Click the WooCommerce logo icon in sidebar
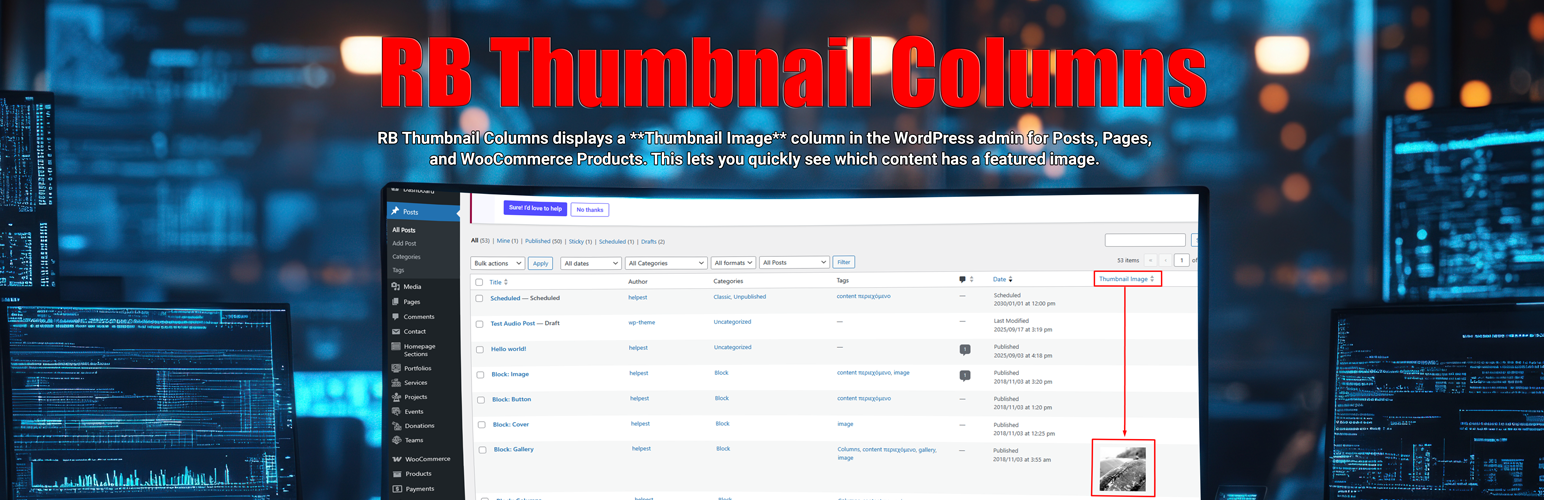The image size is (1544, 500). [397, 459]
